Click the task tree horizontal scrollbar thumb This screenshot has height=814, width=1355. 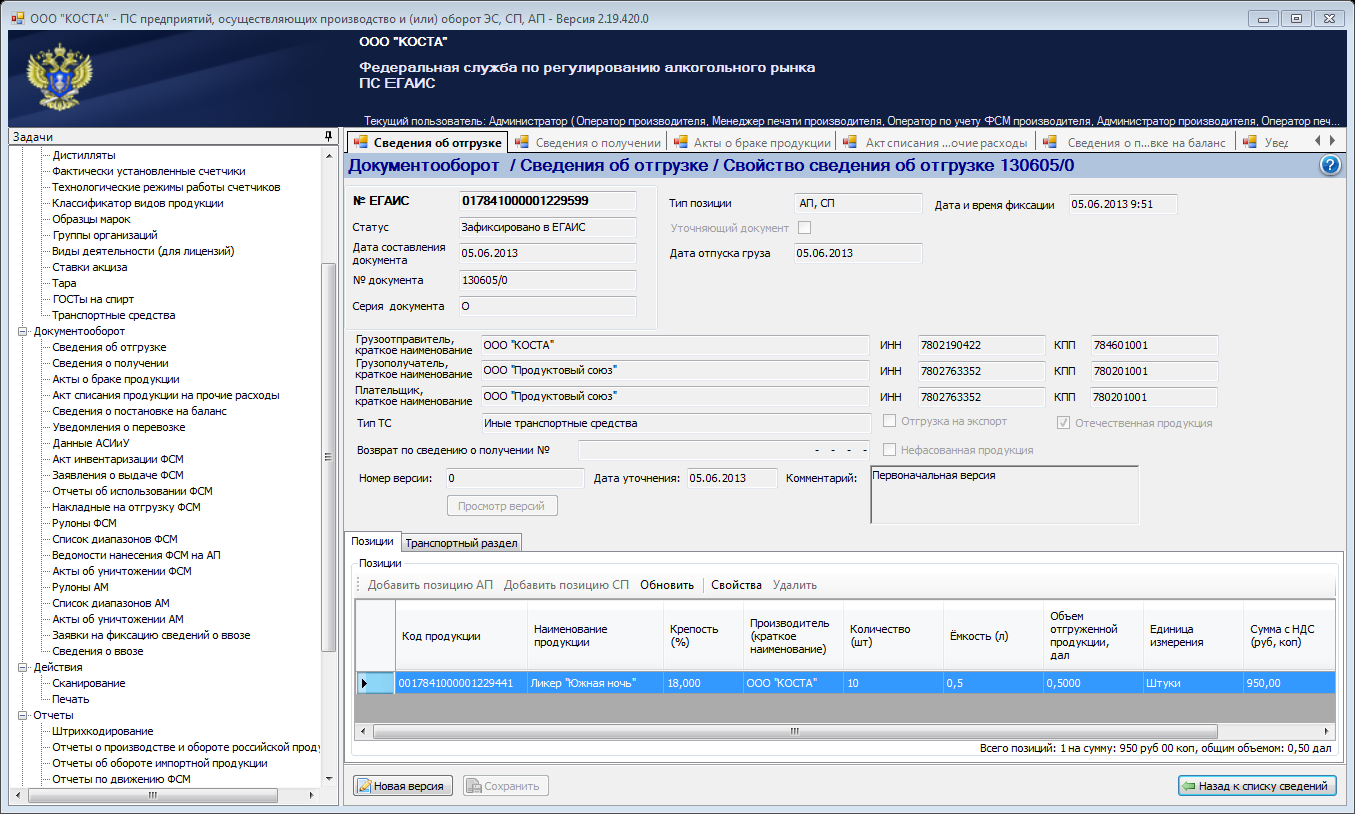[153, 796]
